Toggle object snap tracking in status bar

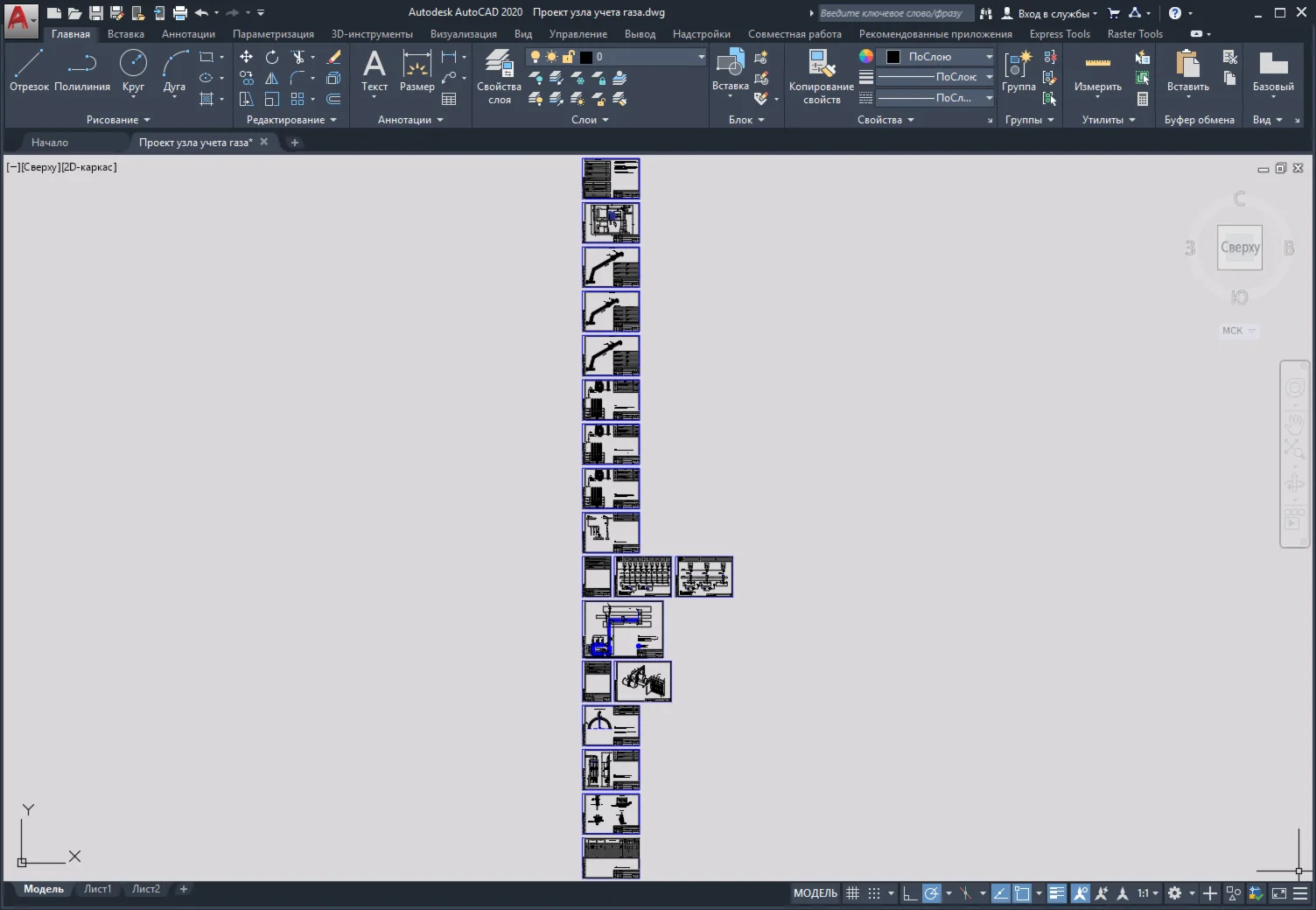tap(1000, 893)
